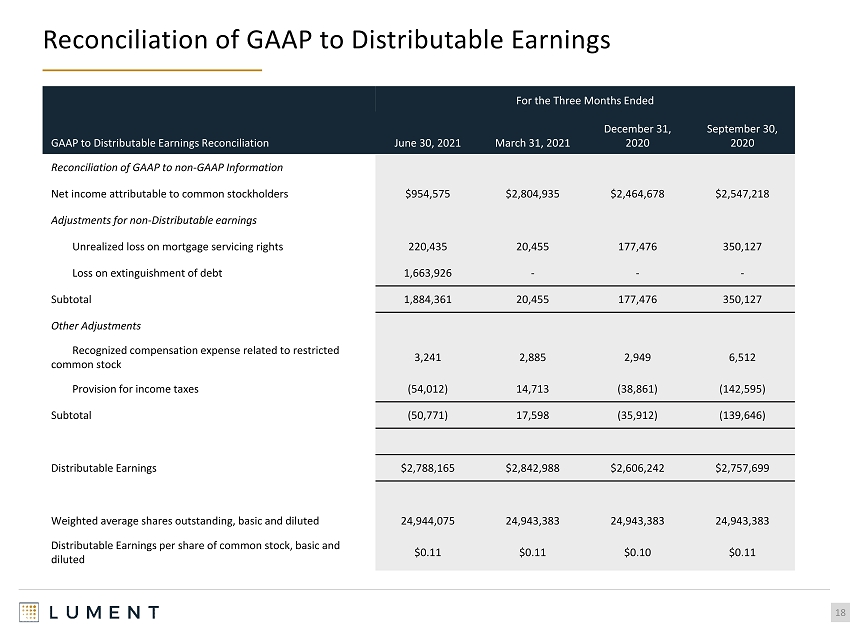
Task: Click the Provision for income taxes row label
Action: tap(136, 389)
